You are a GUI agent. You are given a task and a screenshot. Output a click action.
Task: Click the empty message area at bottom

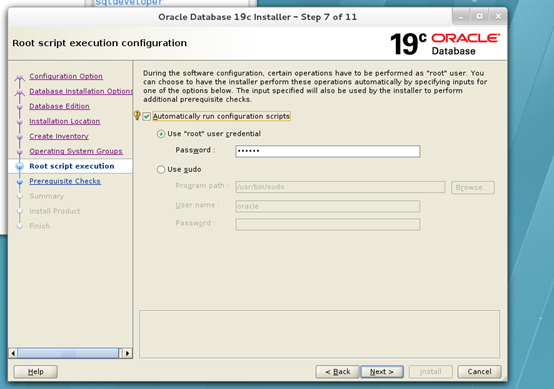[x=319, y=334]
